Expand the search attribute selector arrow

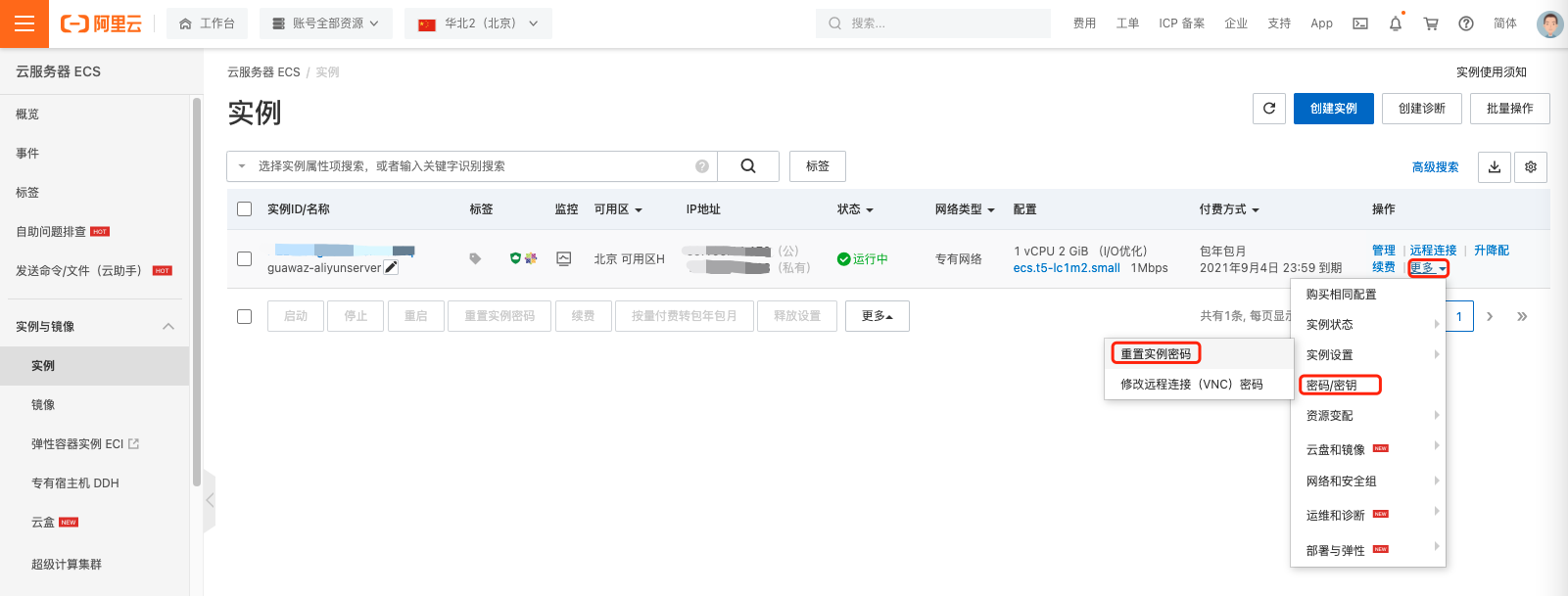click(242, 166)
